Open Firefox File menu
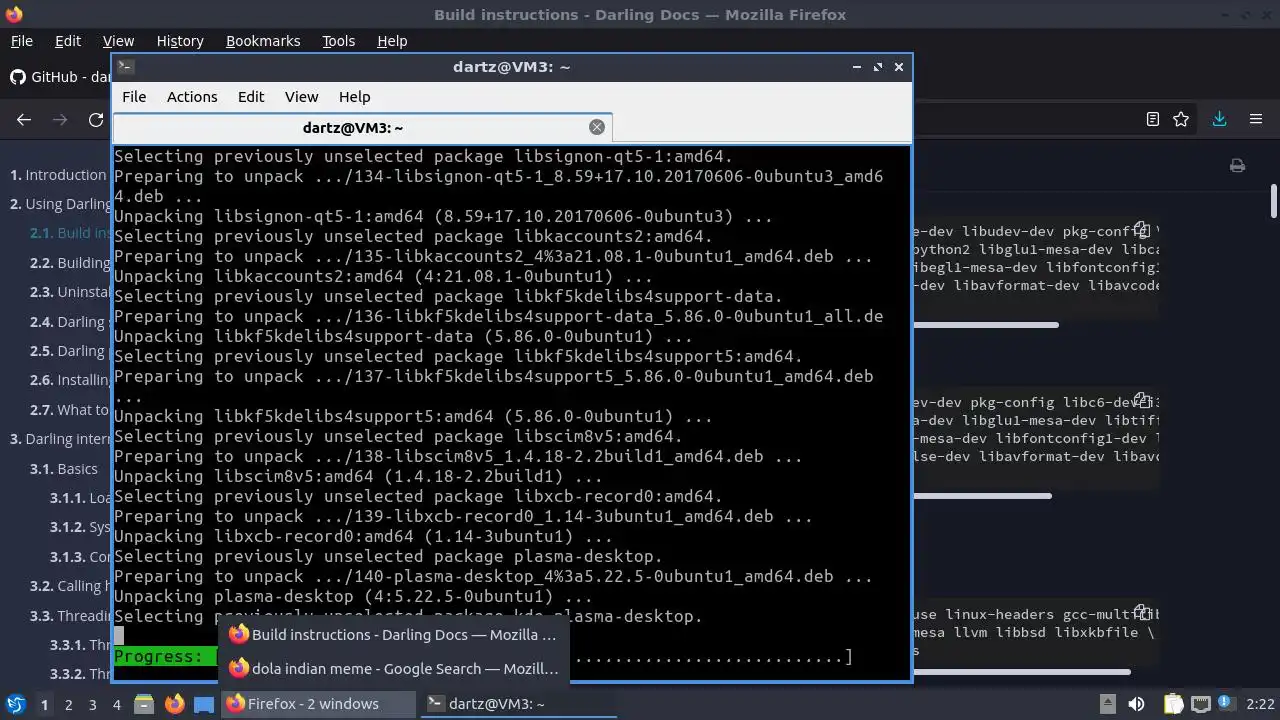Viewport: 1280px width, 720px height. click(21, 41)
